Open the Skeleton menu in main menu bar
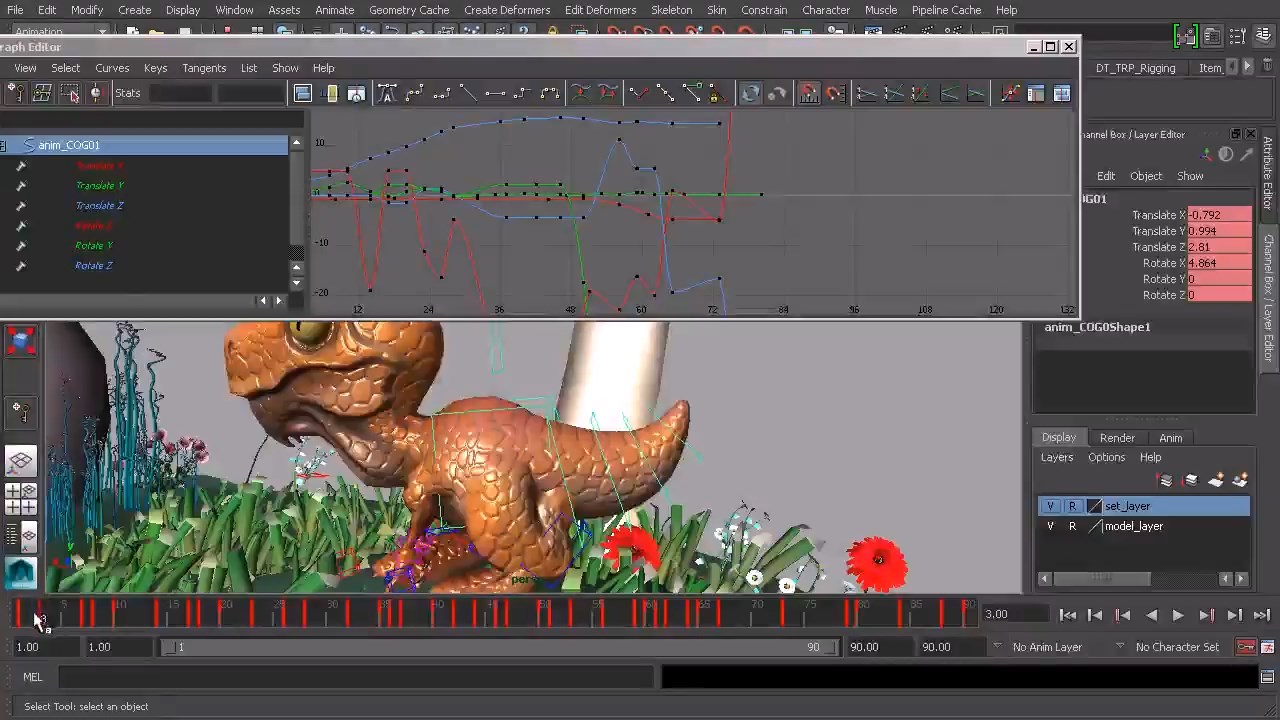The height and width of the screenshot is (720, 1280). (671, 10)
